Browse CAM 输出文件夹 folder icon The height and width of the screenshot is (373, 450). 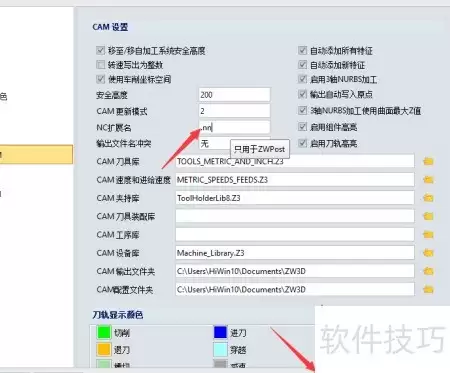428,271
